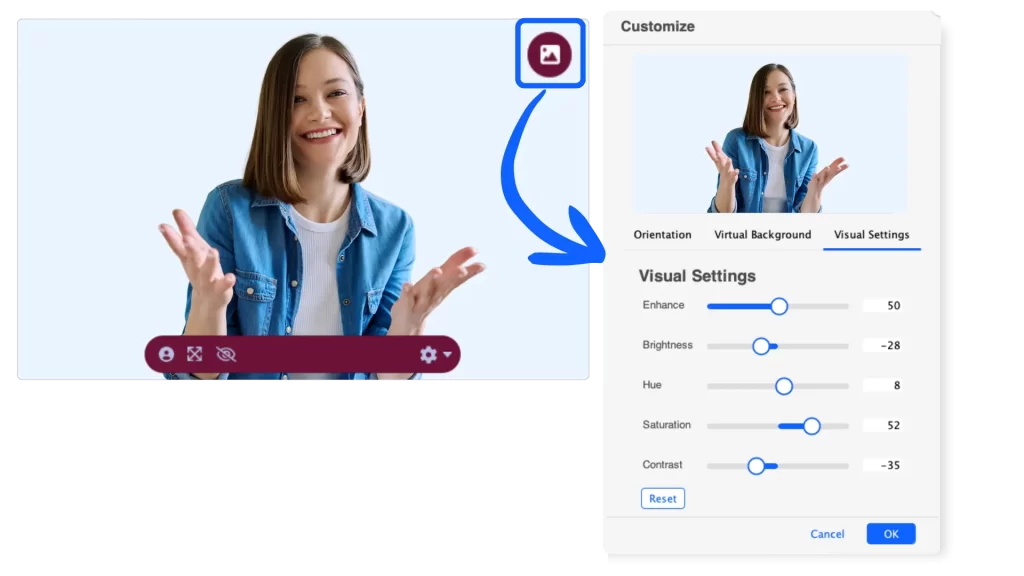The height and width of the screenshot is (576, 1024).
Task: Switch to the Orientation tab
Action: (x=662, y=235)
